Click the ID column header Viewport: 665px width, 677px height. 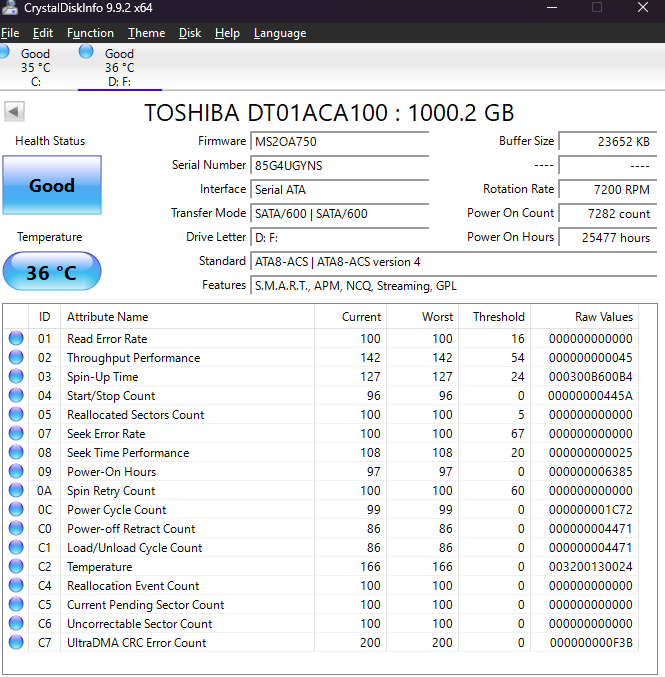pyautogui.click(x=44, y=317)
